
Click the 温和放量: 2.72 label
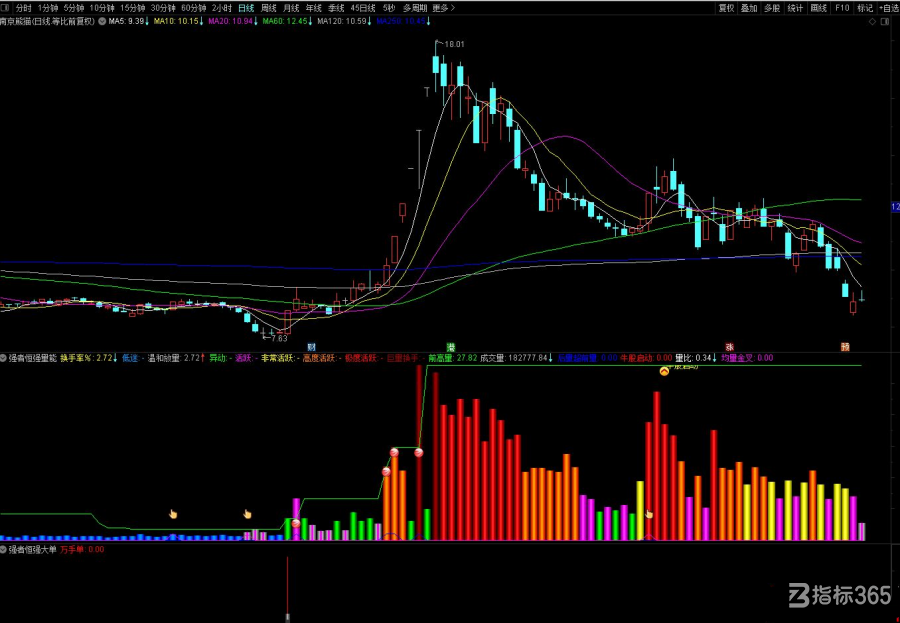[176, 358]
